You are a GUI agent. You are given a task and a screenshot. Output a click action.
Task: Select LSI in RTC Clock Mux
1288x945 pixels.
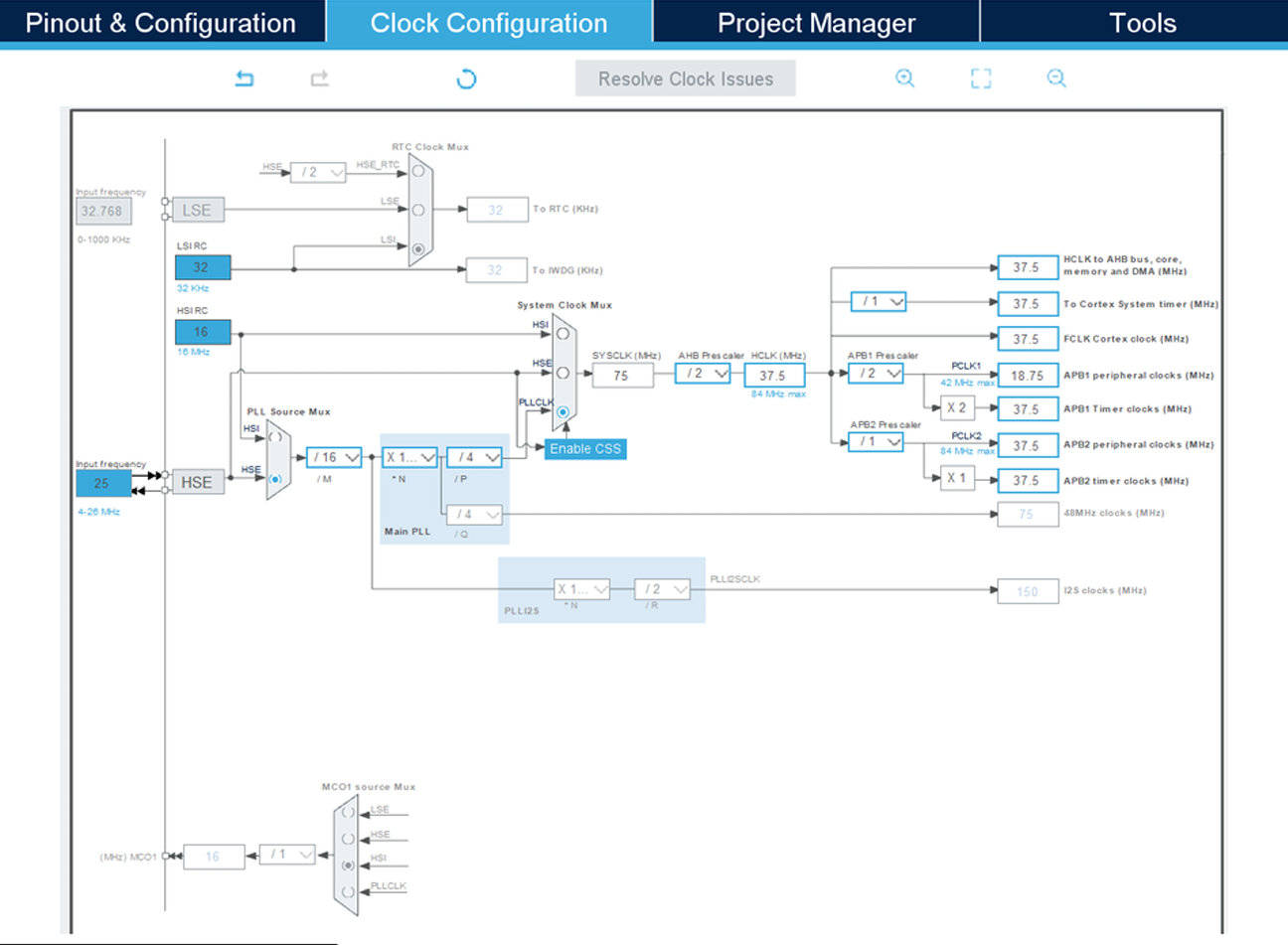pos(418,248)
